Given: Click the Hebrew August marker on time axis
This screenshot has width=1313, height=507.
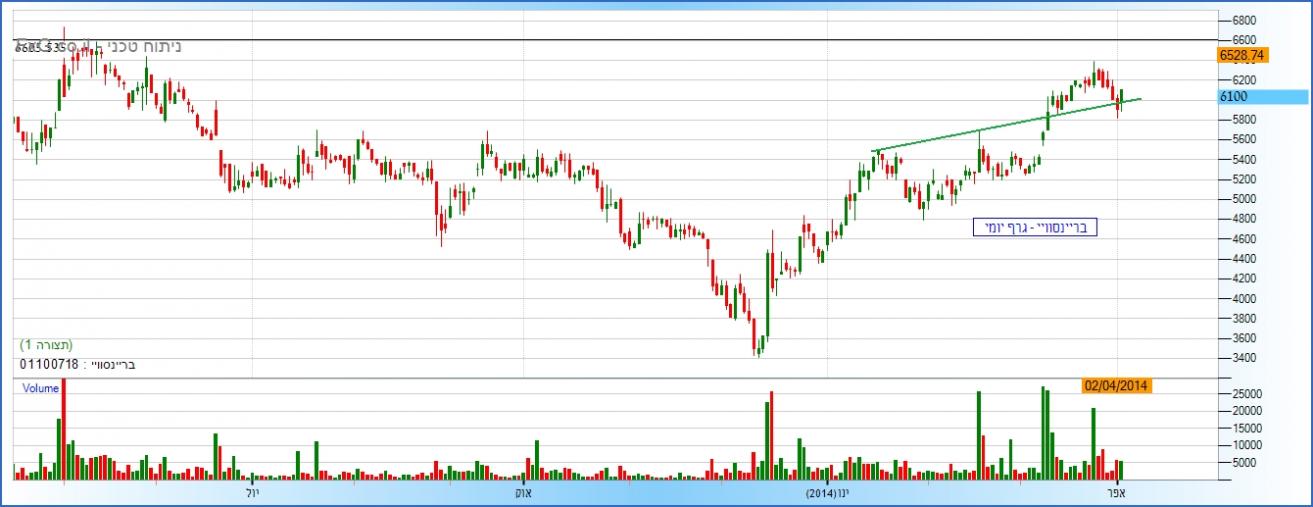Looking at the screenshot, I should pos(523,494).
